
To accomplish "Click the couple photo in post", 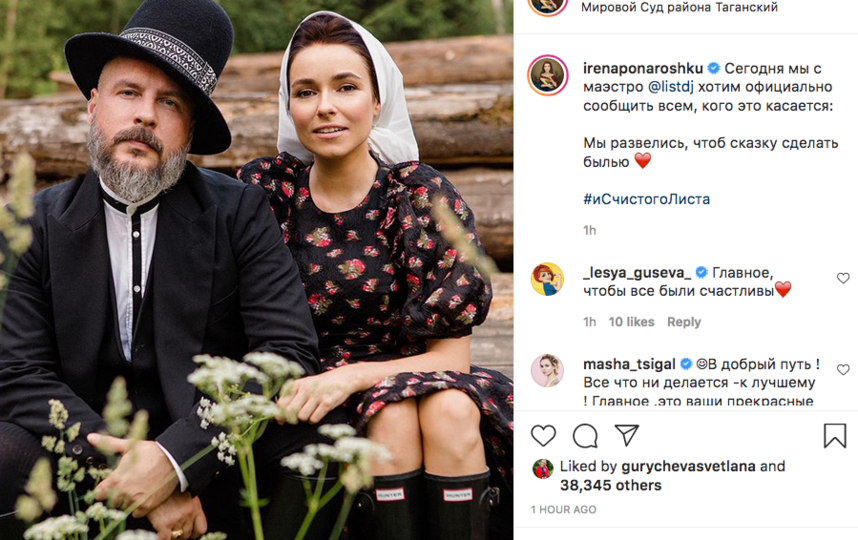I will tap(256, 270).
